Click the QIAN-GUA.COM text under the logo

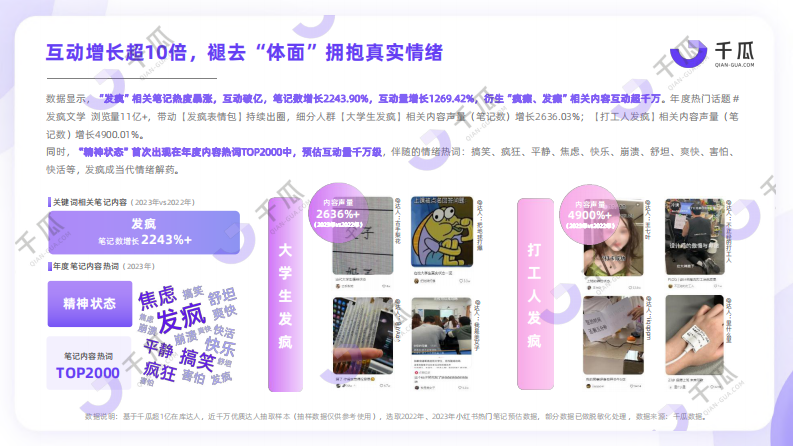coord(734,65)
